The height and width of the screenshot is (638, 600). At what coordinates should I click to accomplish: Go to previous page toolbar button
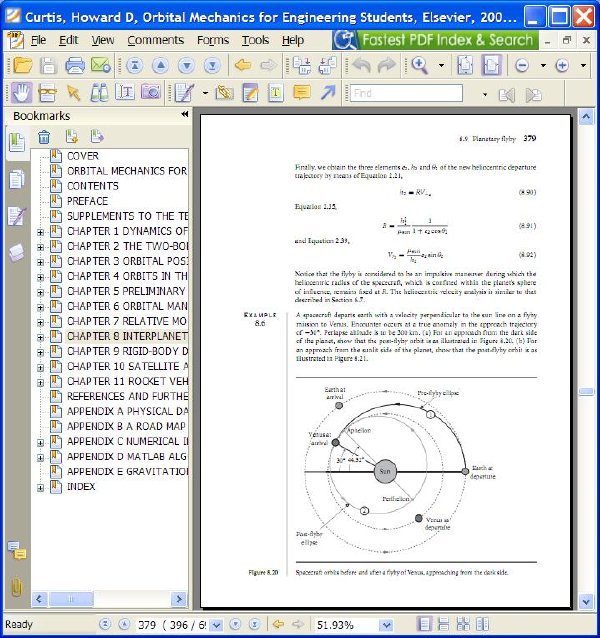click(x=160, y=66)
